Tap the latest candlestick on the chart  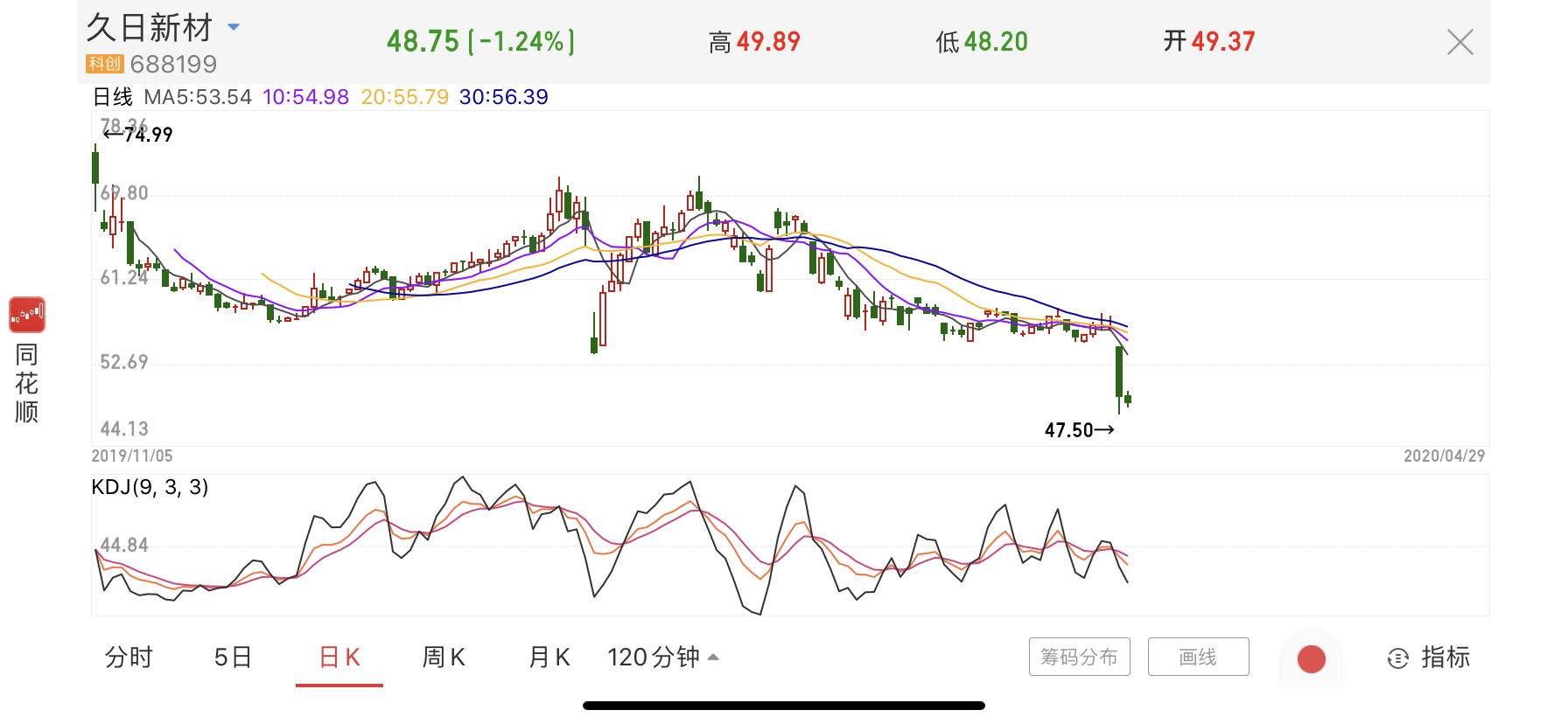pyautogui.click(x=1128, y=400)
